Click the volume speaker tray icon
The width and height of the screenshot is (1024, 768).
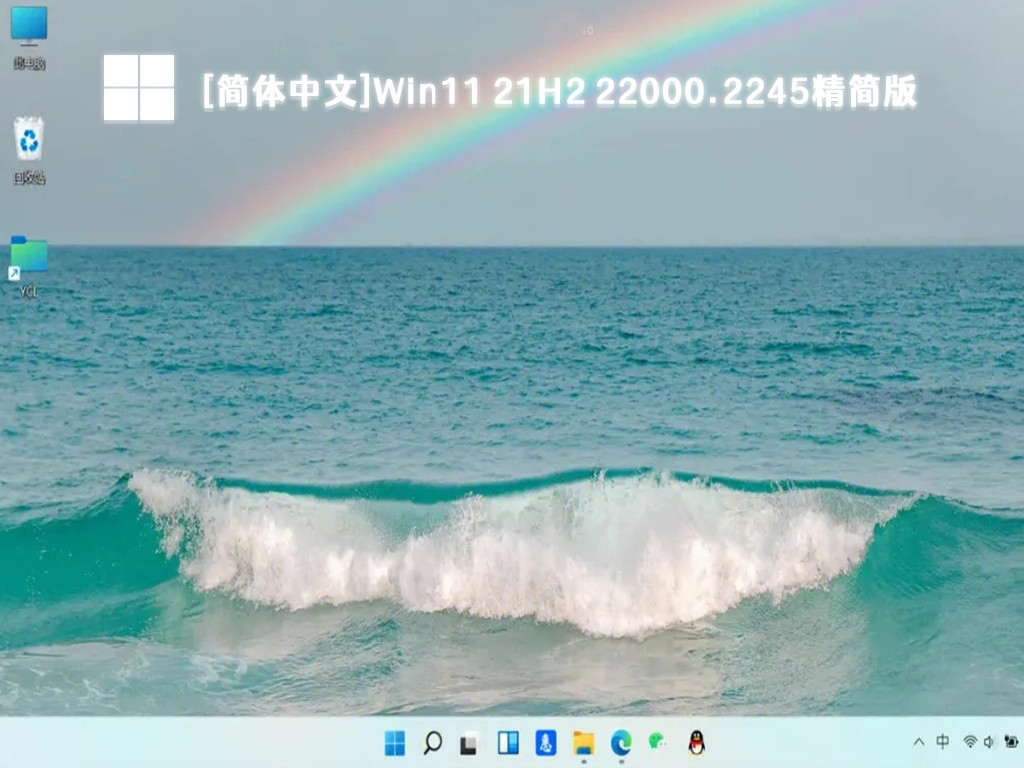[988, 742]
